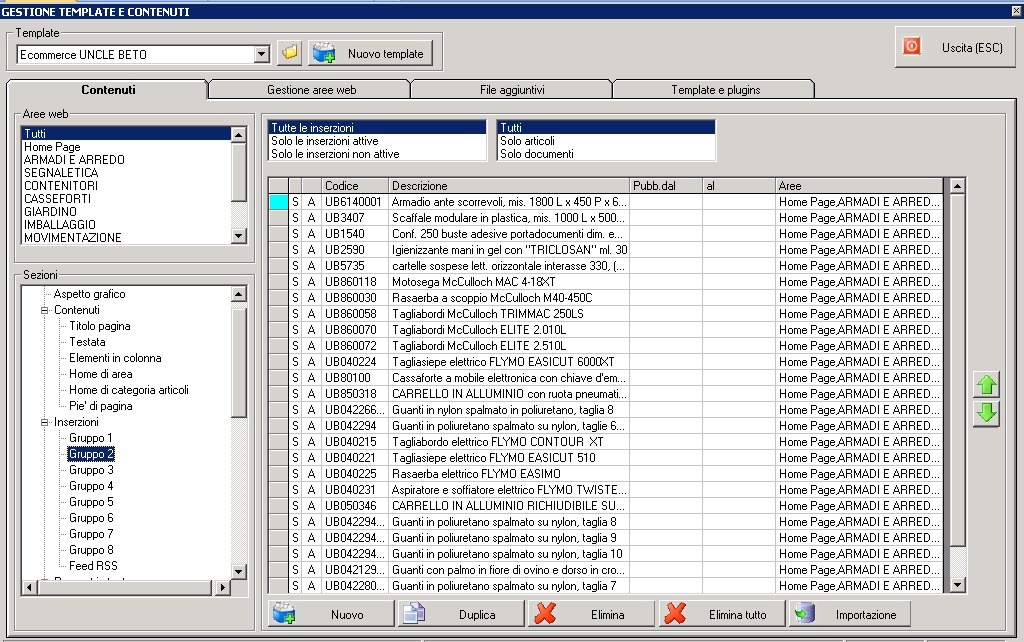The width and height of the screenshot is (1024, 642).
Task: Select Elementi in colonna tree item
Action: click(115, 359)
